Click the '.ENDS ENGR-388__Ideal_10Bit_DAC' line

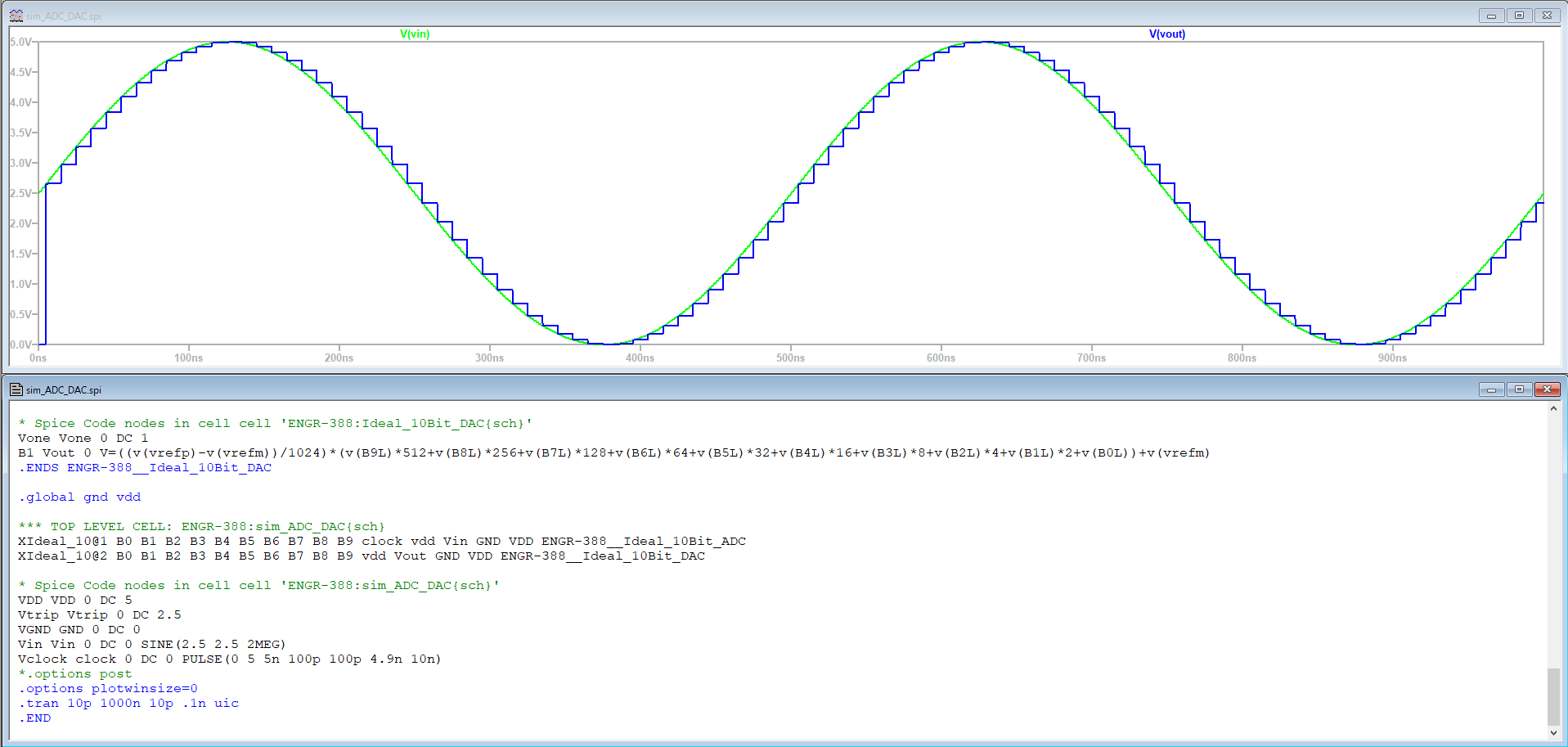click(x=145, y=467)
